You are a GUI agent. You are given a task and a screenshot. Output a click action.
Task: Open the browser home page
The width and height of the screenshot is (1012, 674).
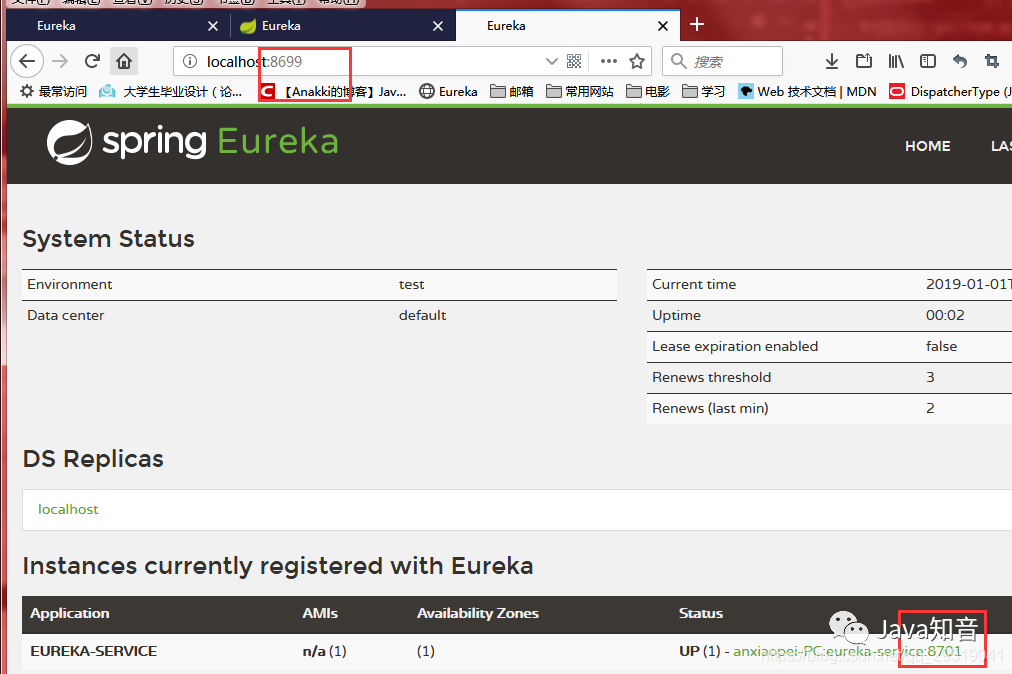[x=124, y=61]
